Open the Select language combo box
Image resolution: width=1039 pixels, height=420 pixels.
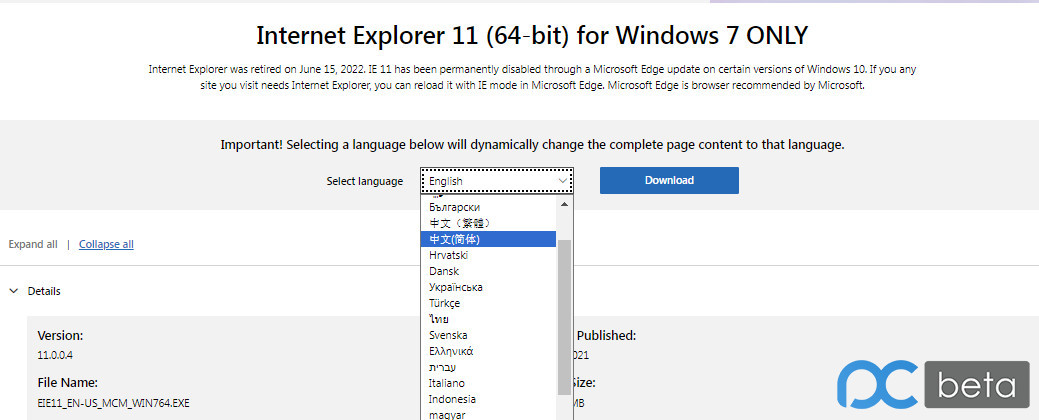(x=497, y=181)
